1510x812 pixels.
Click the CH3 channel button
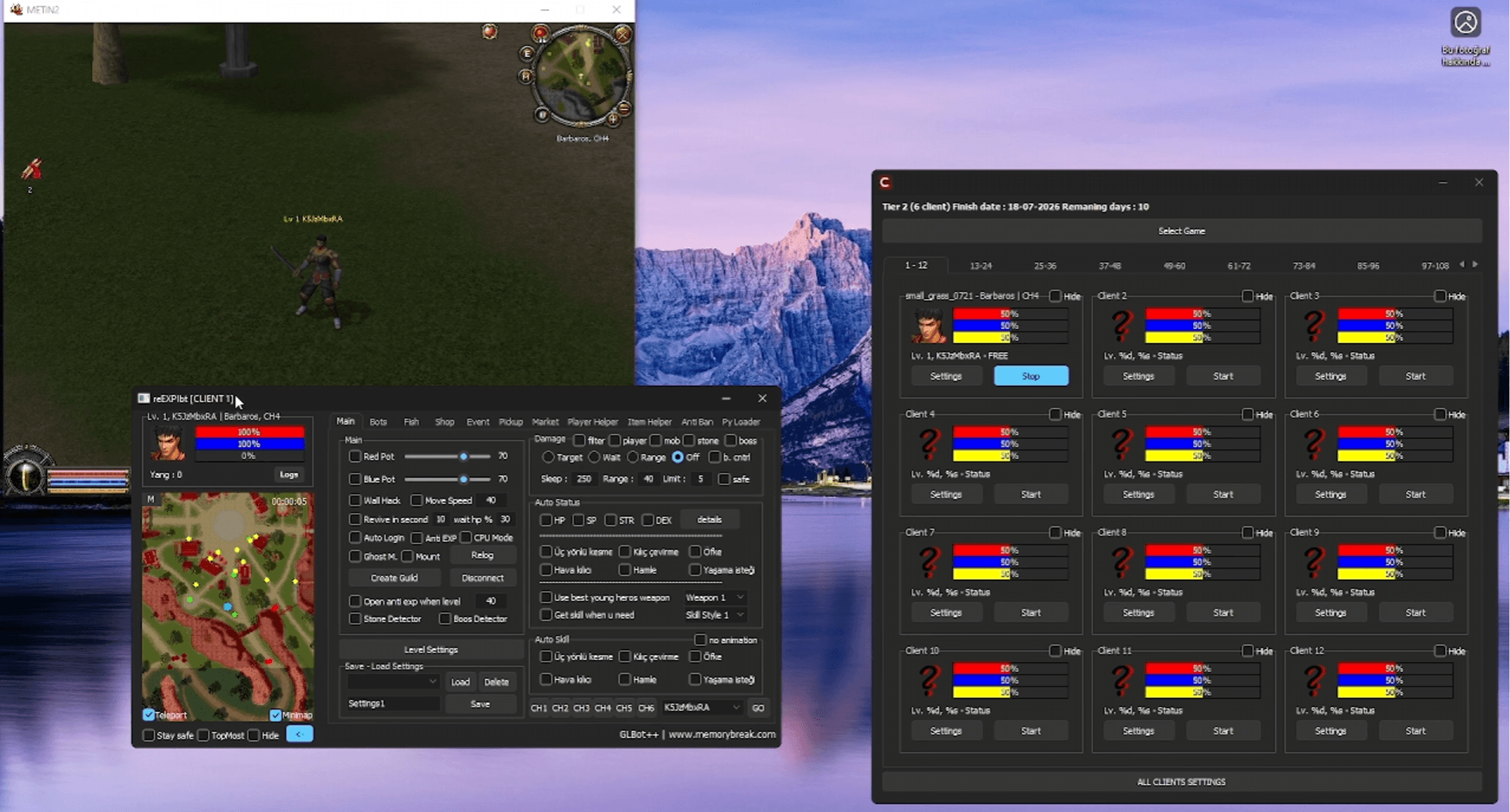click(581, 708)
